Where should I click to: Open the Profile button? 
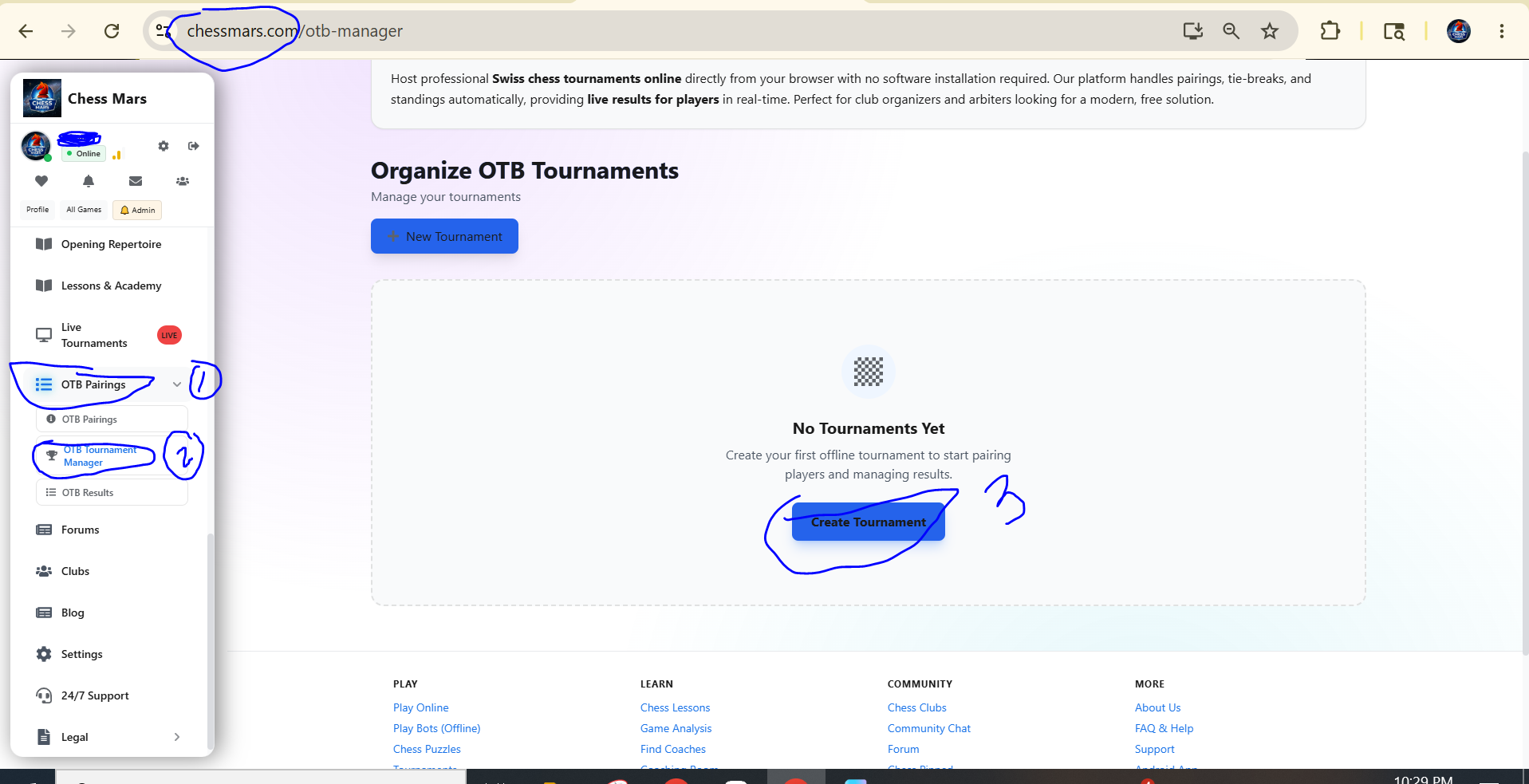[37, 210]
